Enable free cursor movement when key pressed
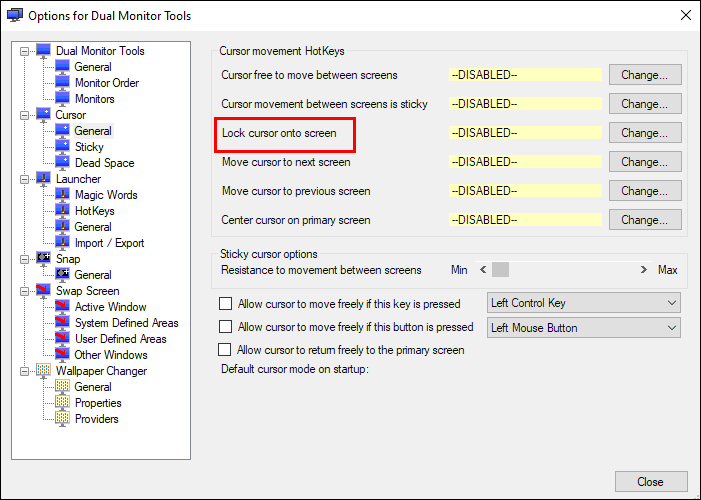 click(225, 304)
